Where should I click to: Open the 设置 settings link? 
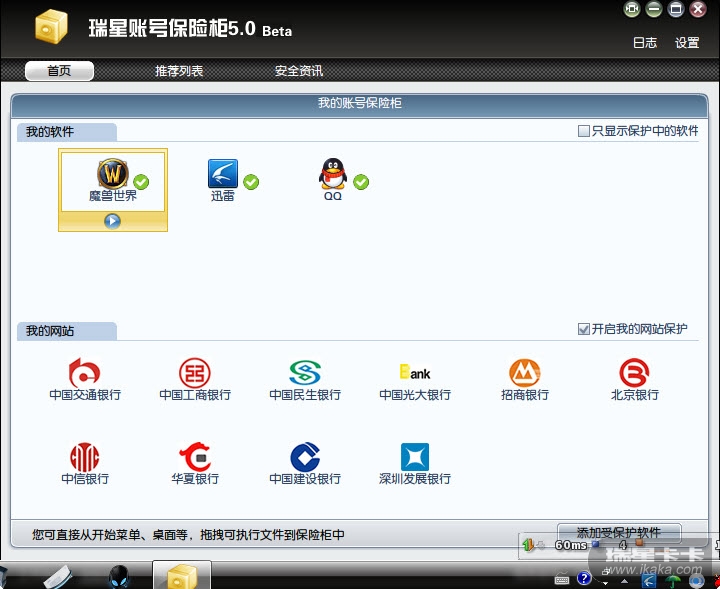pyautogui.click(x=687, y=43)
